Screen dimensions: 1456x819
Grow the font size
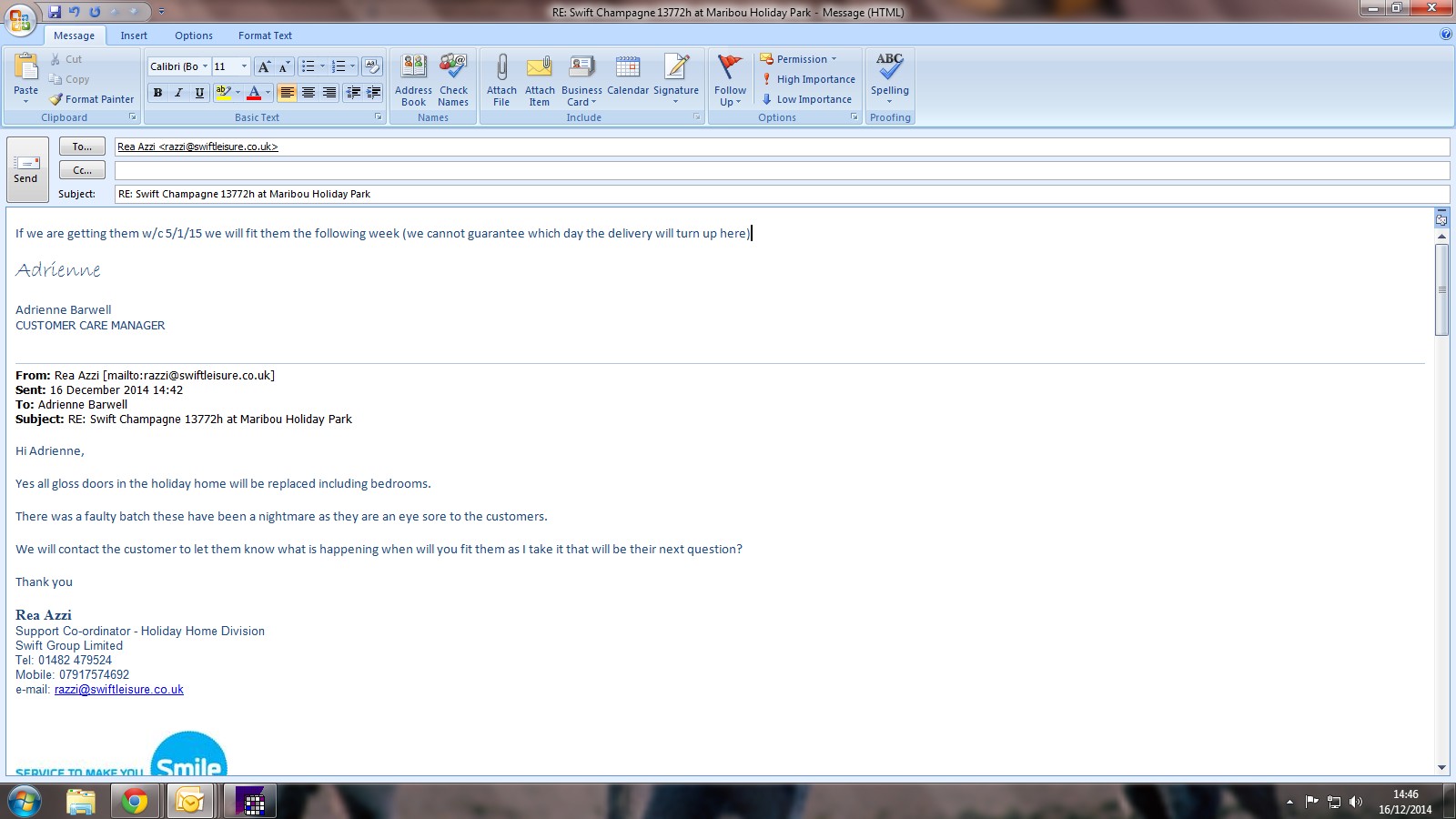pyautogui.click(x=264, y=66)
